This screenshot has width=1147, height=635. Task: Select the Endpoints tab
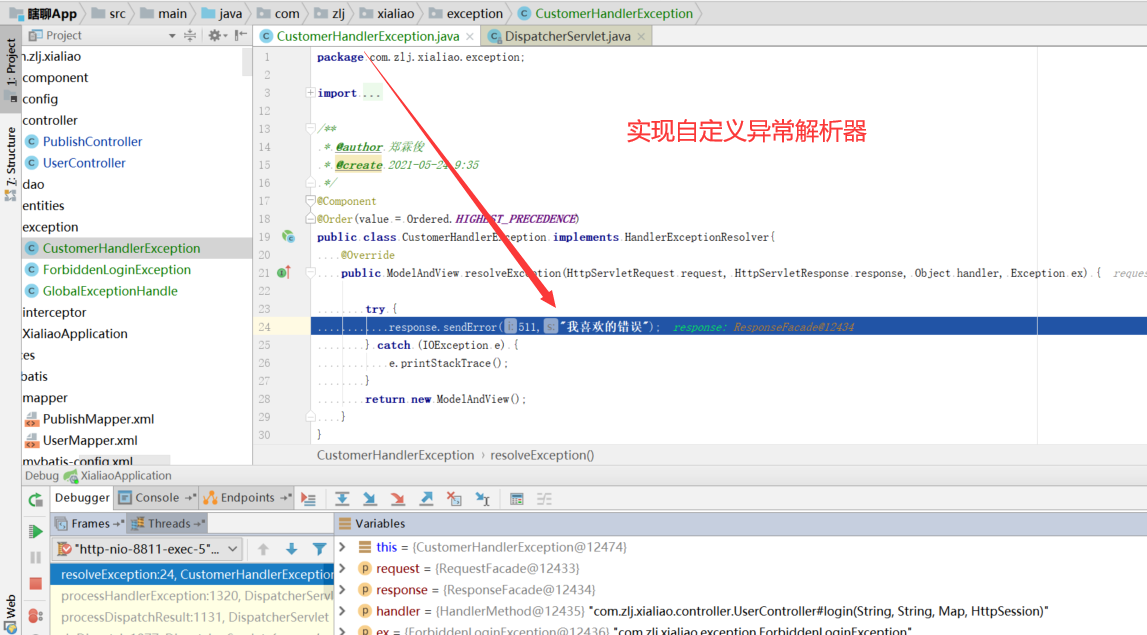247,497
